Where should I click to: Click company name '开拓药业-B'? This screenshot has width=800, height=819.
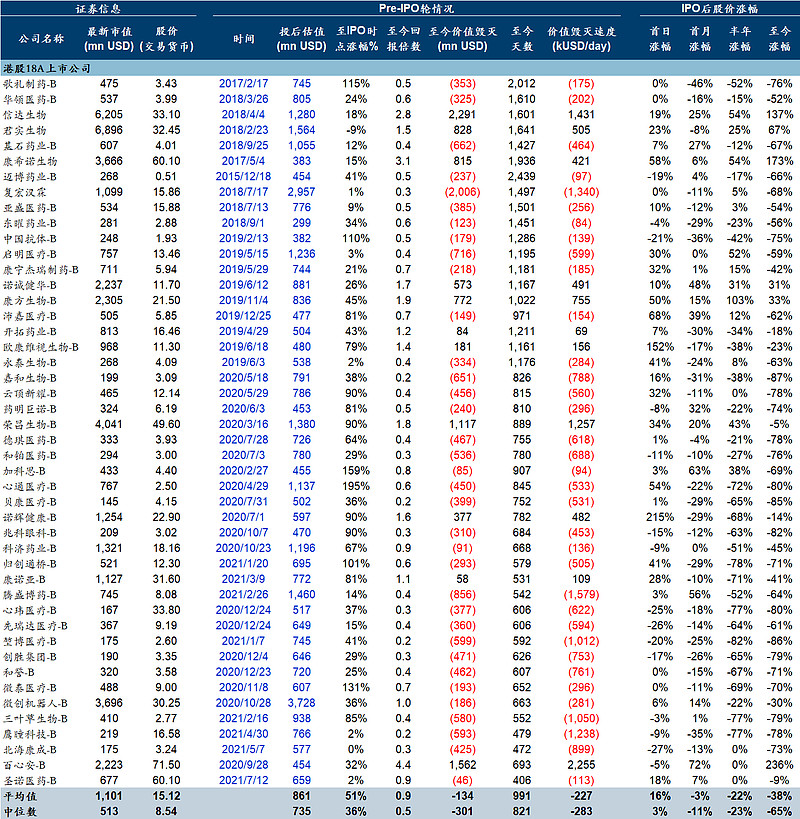[x=30, y=332]
